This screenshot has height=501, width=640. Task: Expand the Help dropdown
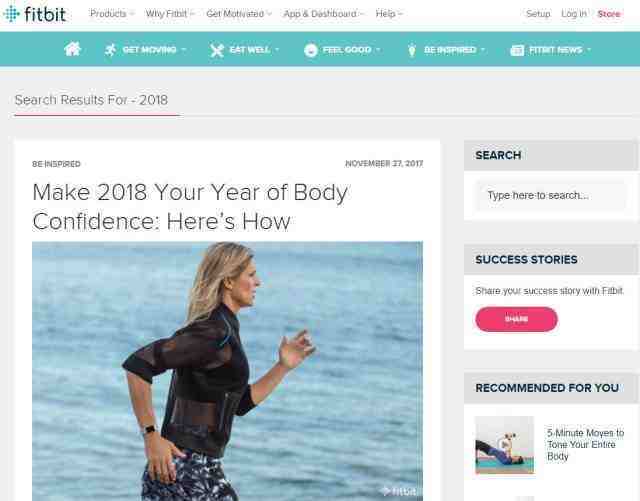click(389, 14)
